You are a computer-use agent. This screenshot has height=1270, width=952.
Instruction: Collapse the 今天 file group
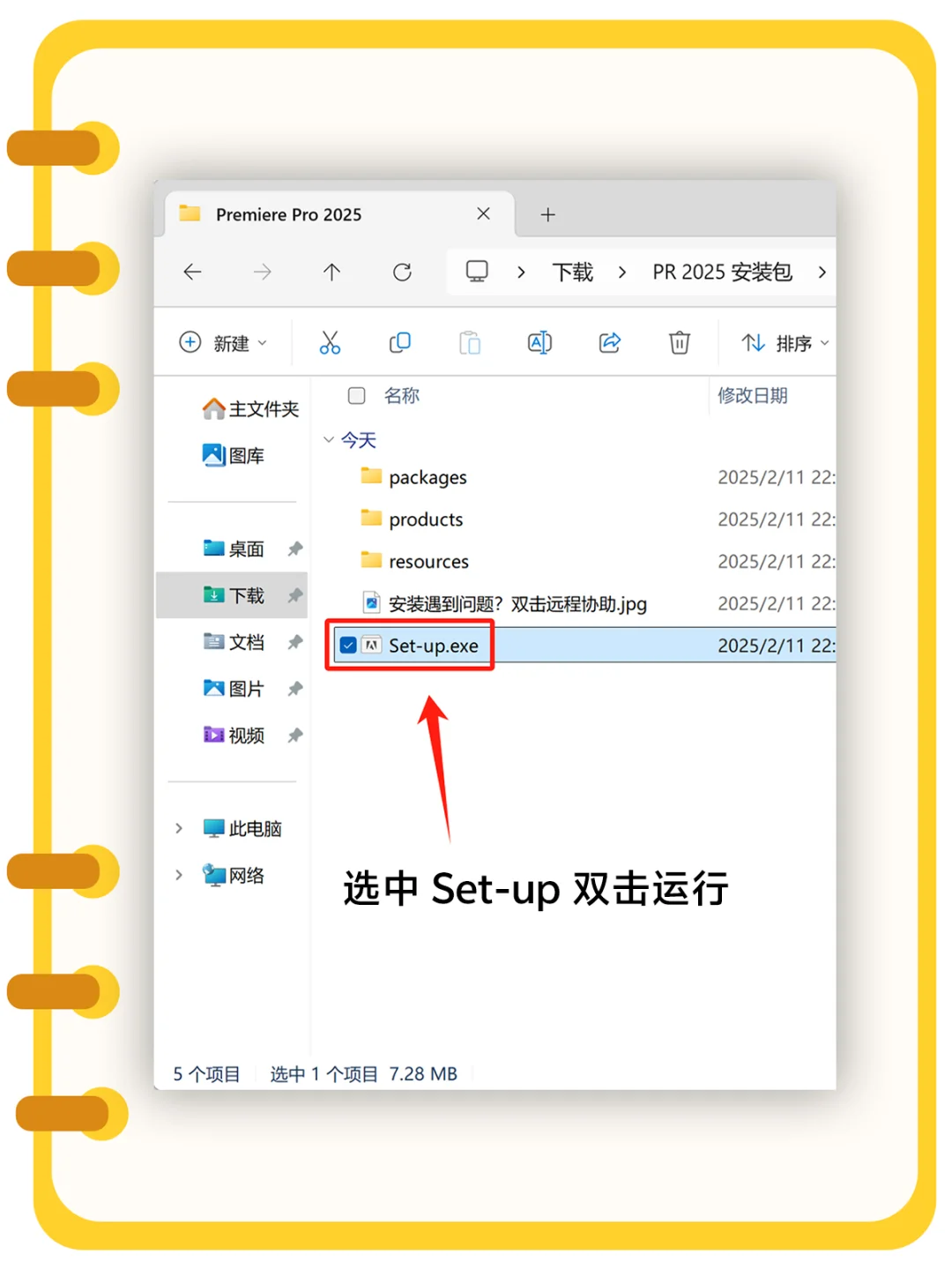(x=330, y=439)
